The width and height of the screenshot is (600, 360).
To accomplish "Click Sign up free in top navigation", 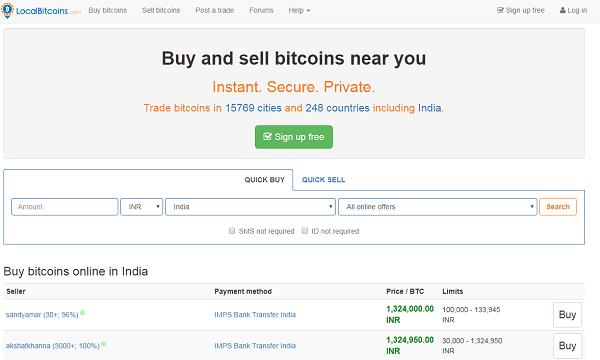I will point(521,10).
